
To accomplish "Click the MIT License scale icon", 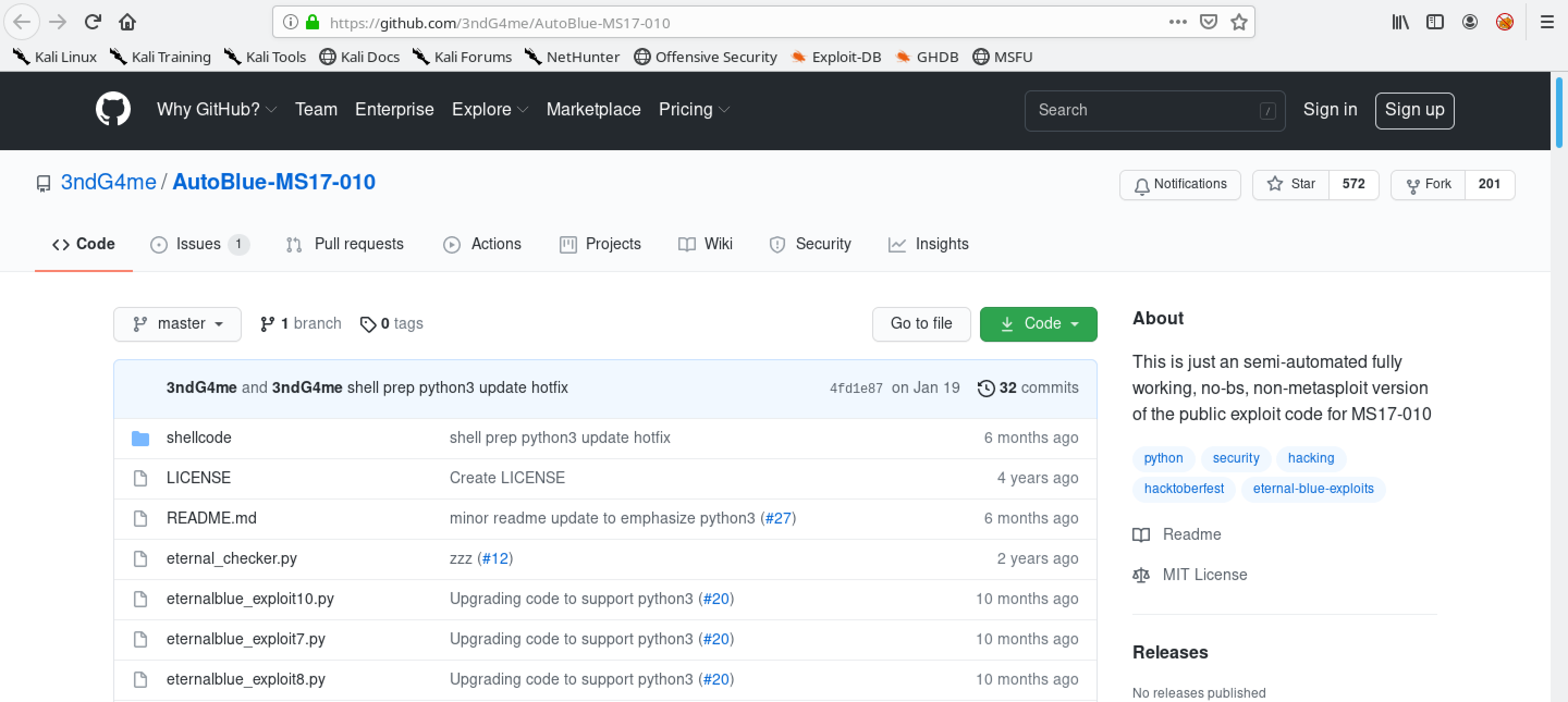I will click(1141, 575).
